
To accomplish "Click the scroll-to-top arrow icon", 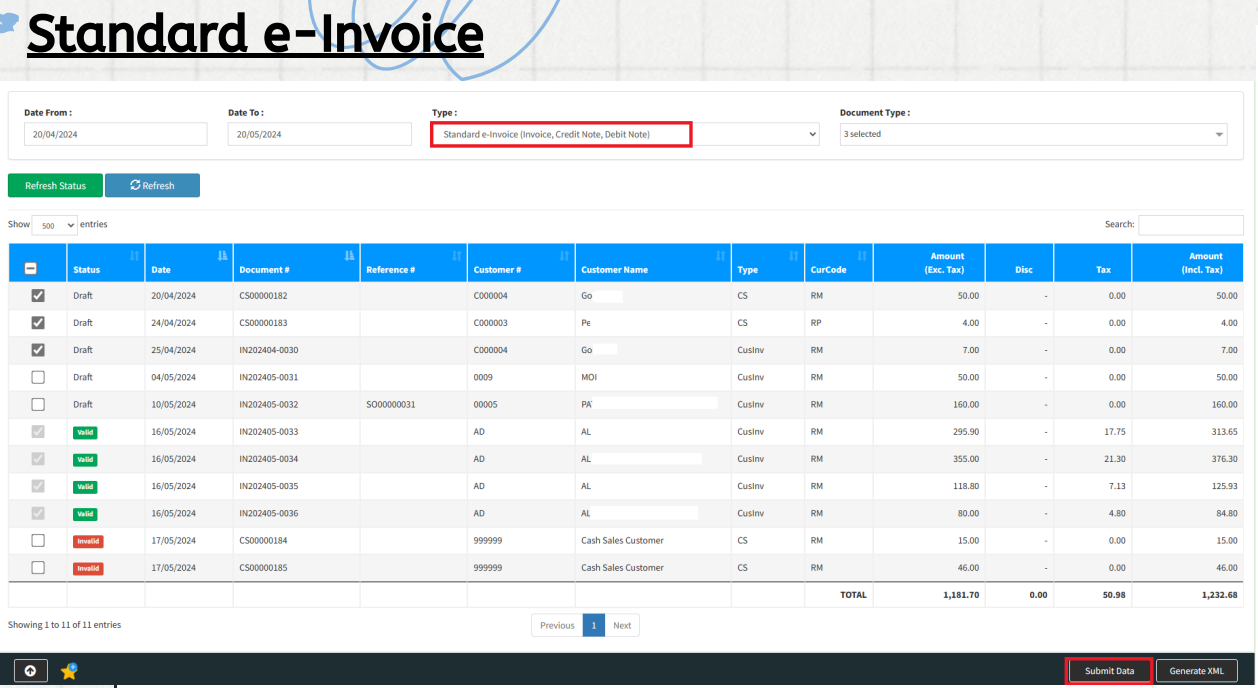I will point(30,671).
